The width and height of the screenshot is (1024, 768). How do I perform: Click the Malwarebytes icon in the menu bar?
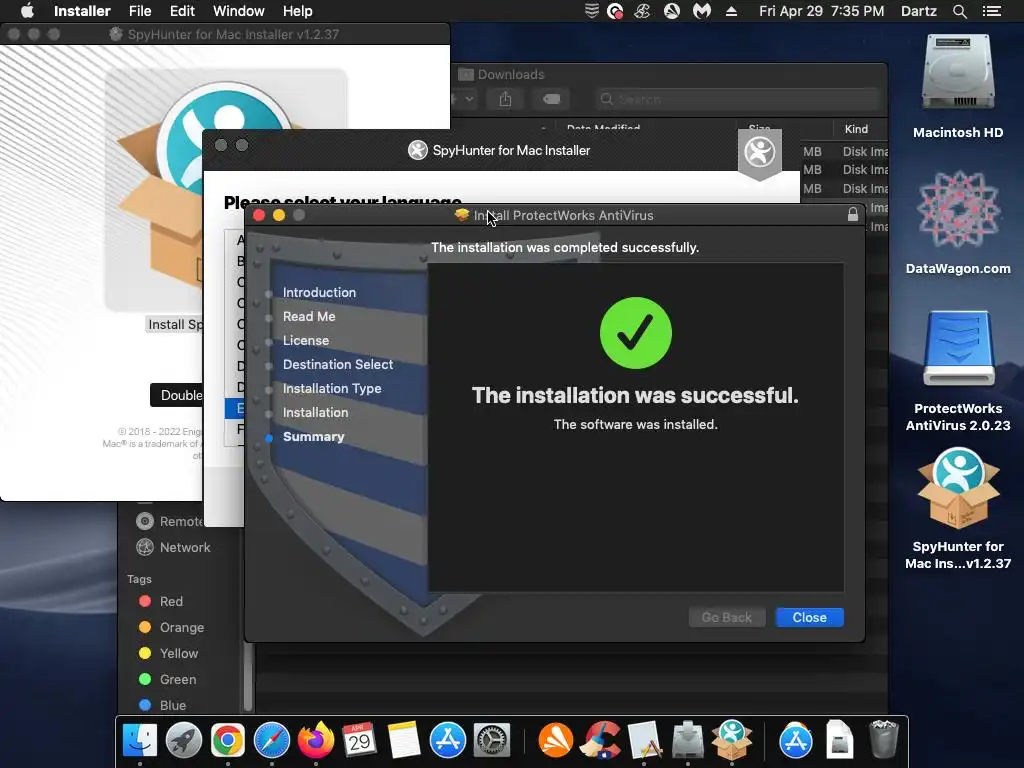[701, 11]
